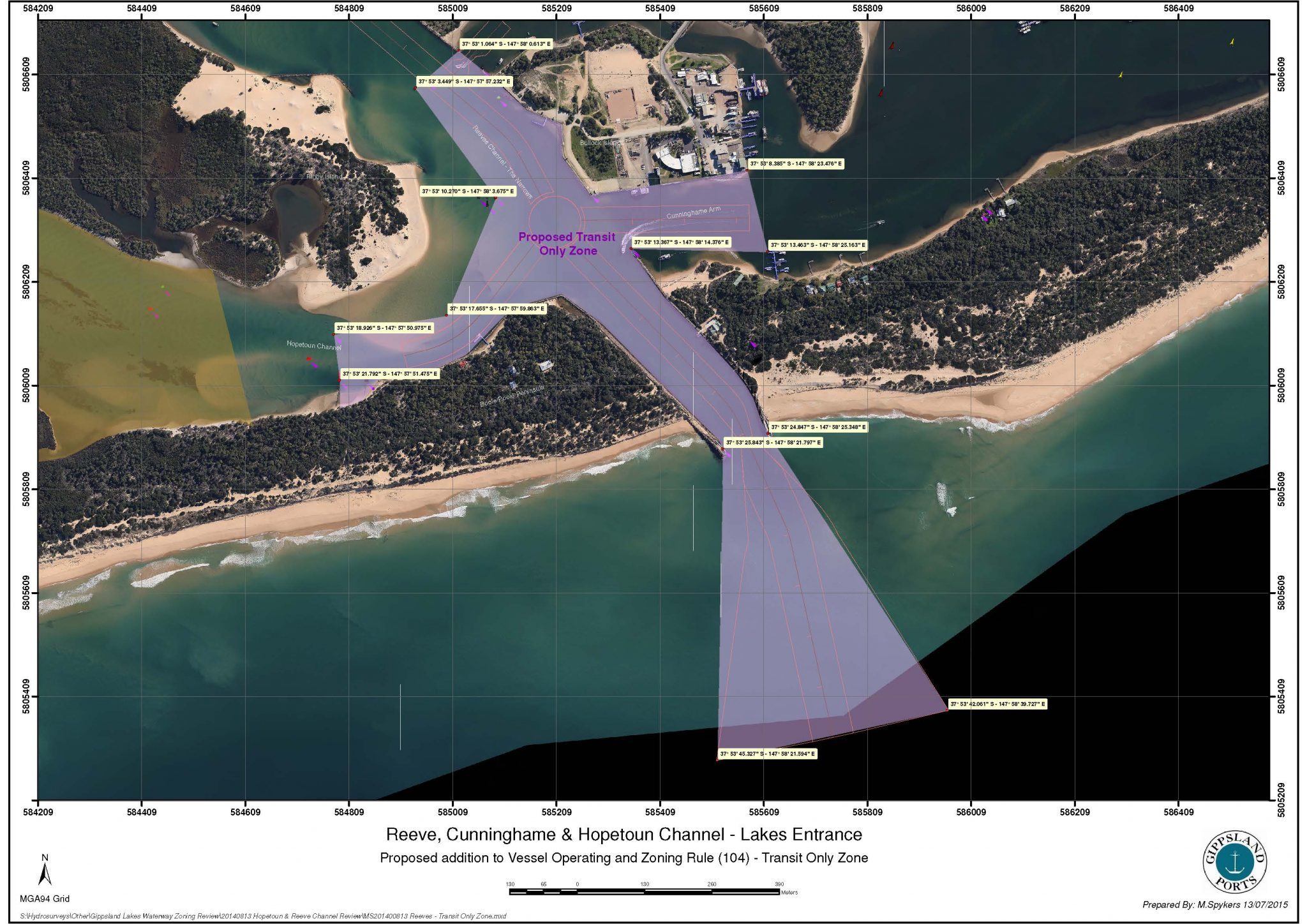Image resolution: width=1307 pixels, height=924 pixels.
Task: Click coordinate label 37° 53' 13.367" S
Action: [681, 242]
